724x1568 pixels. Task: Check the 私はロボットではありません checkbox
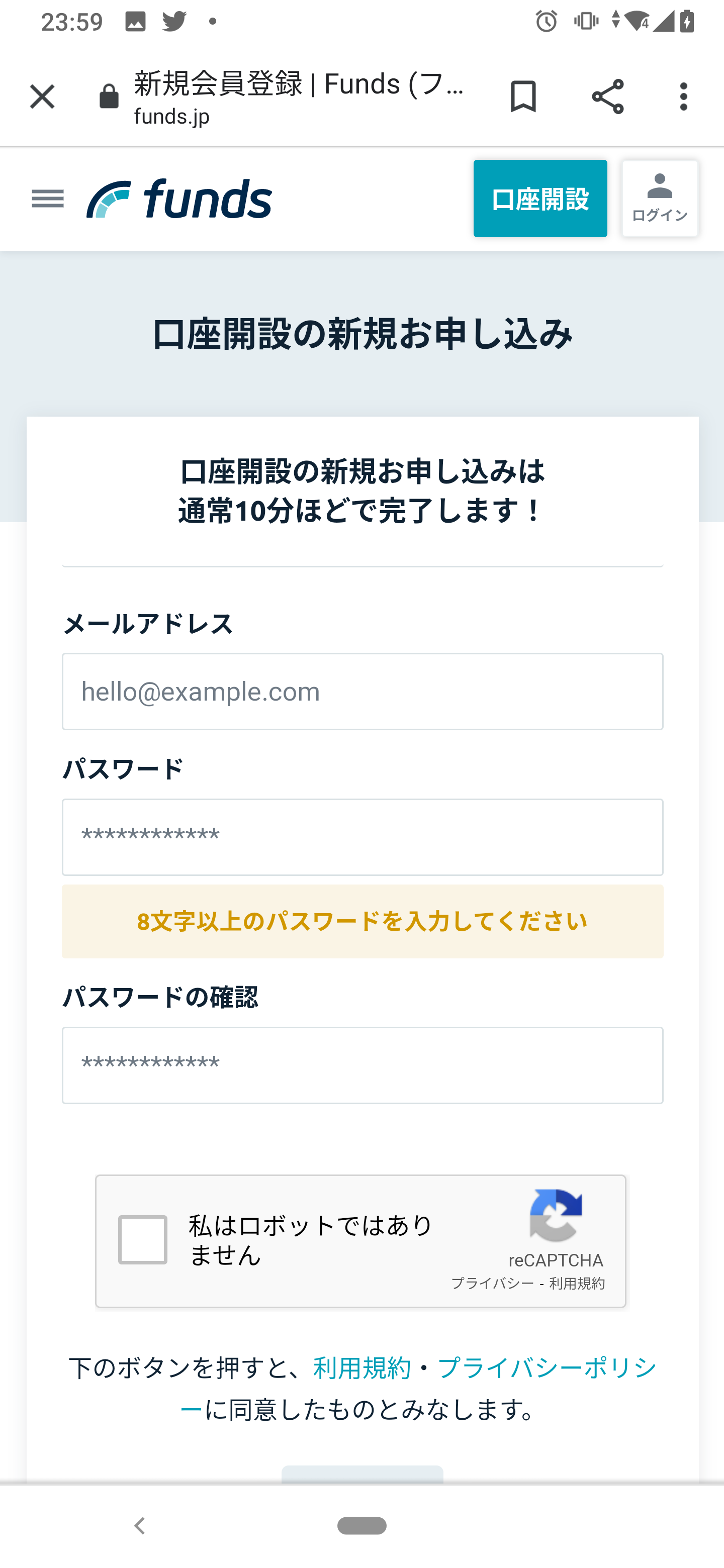point(142,1239)
